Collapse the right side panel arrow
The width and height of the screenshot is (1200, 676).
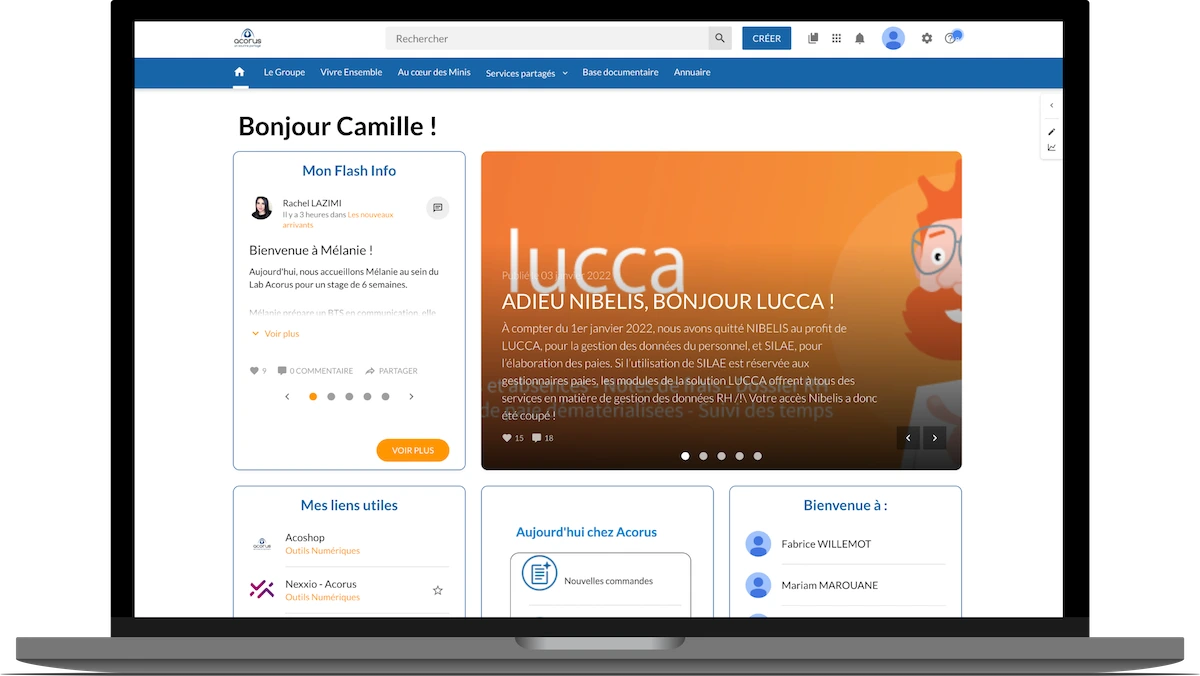[1051, 105]
